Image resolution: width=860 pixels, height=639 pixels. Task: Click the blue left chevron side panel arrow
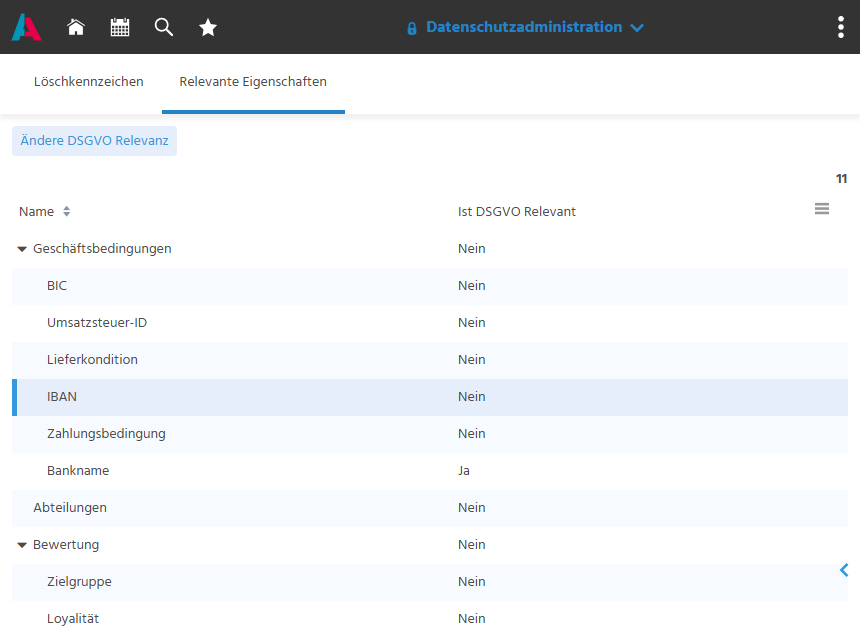click(x=844, y=570)
